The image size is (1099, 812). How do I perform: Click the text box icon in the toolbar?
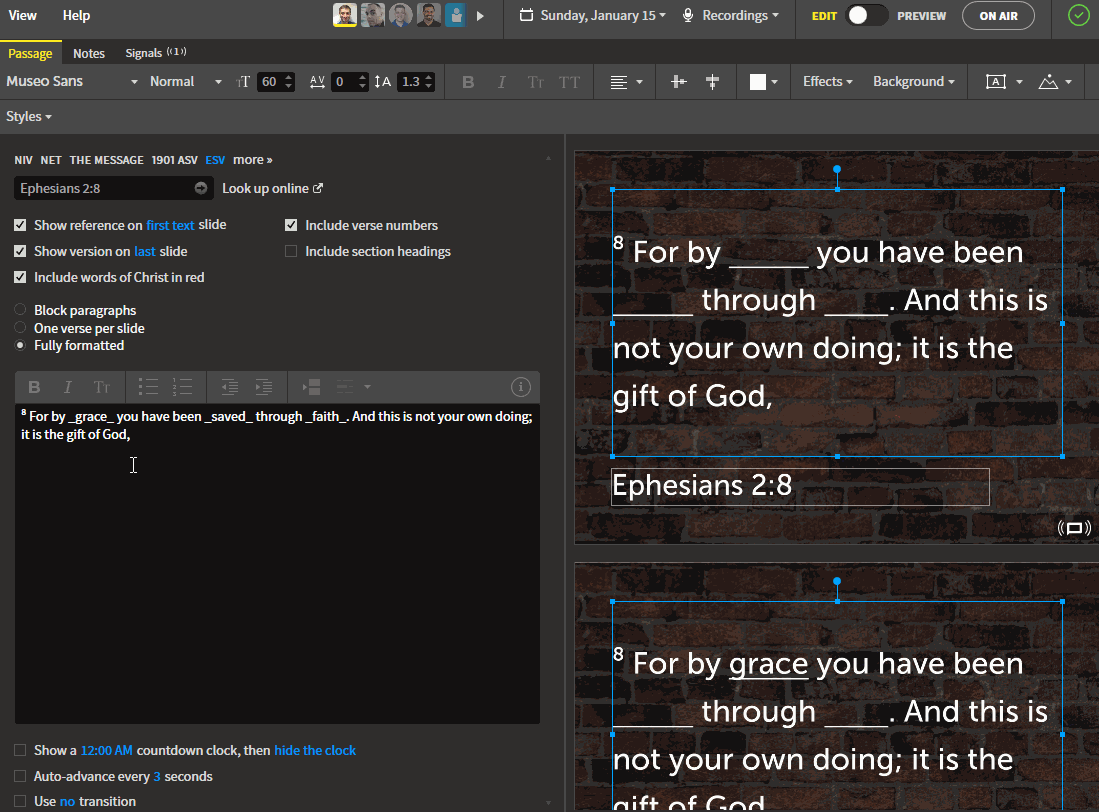[995, 82]
